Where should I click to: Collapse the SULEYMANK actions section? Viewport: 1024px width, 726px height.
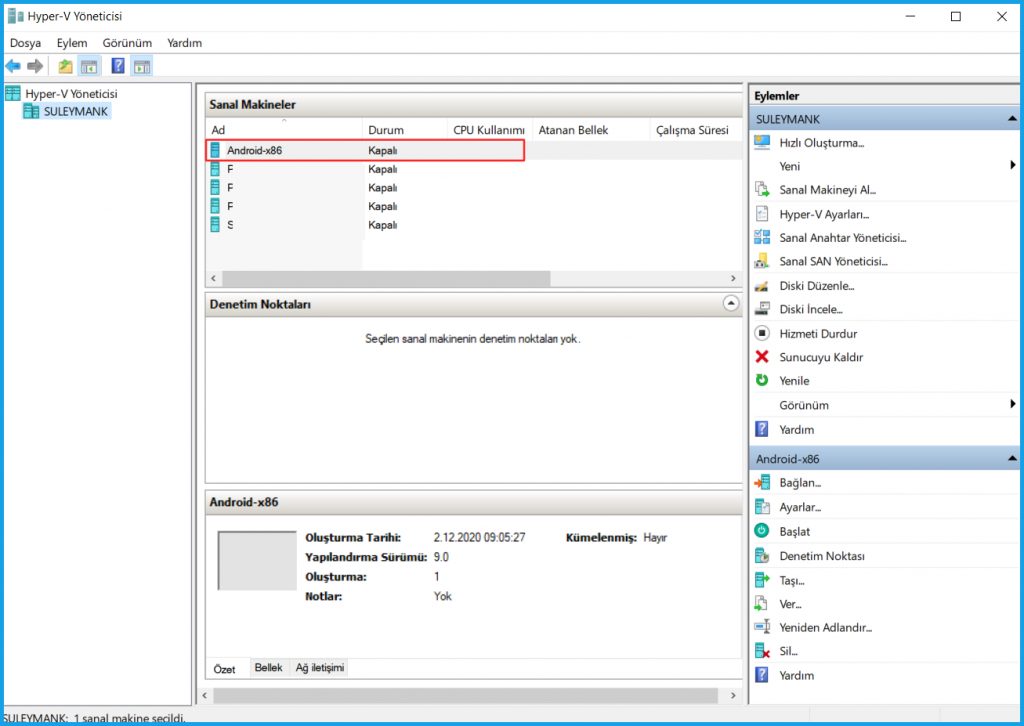[1012, 119]
